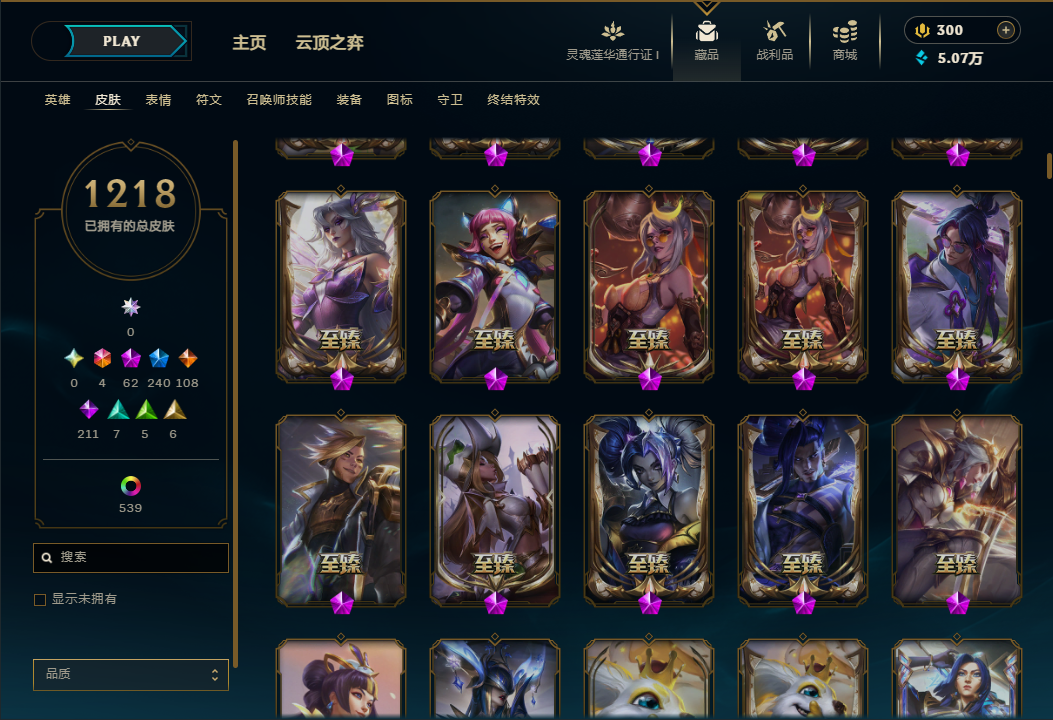Open the 战利品 loot hammer icon
1053x720 pixels.
(775, 31)
